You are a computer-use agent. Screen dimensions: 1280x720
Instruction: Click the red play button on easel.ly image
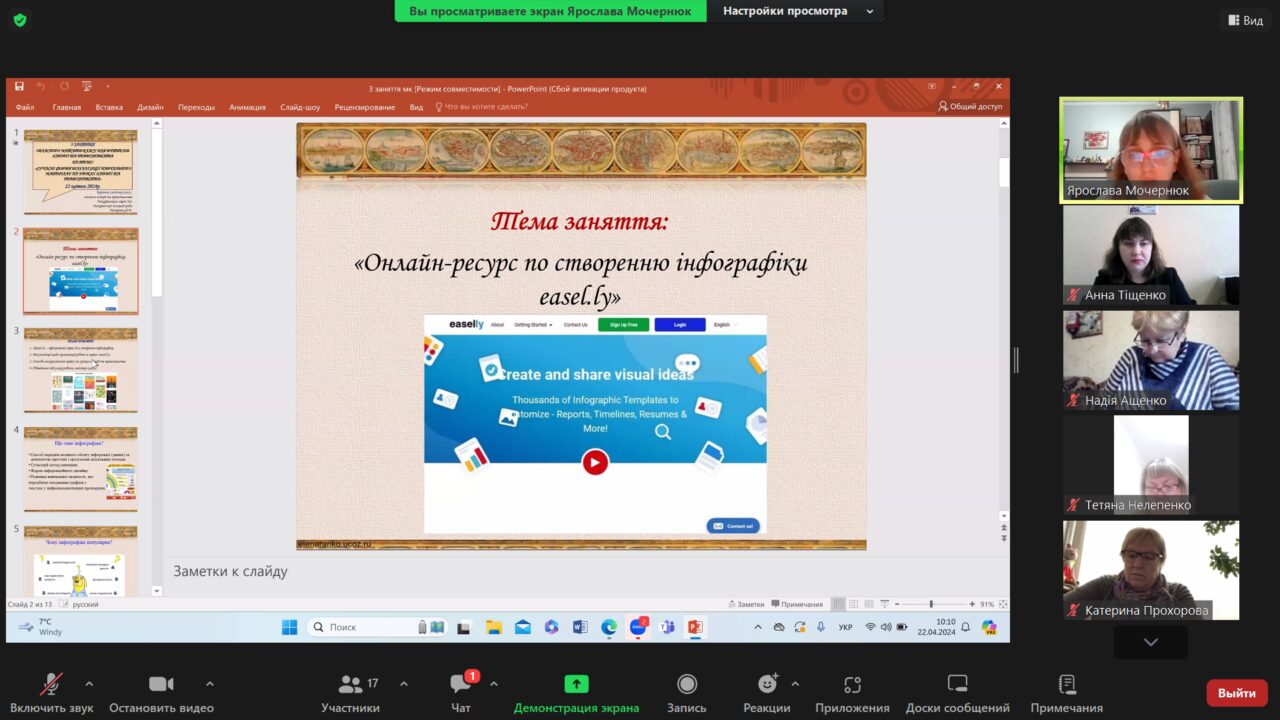[x=595, y=462]
